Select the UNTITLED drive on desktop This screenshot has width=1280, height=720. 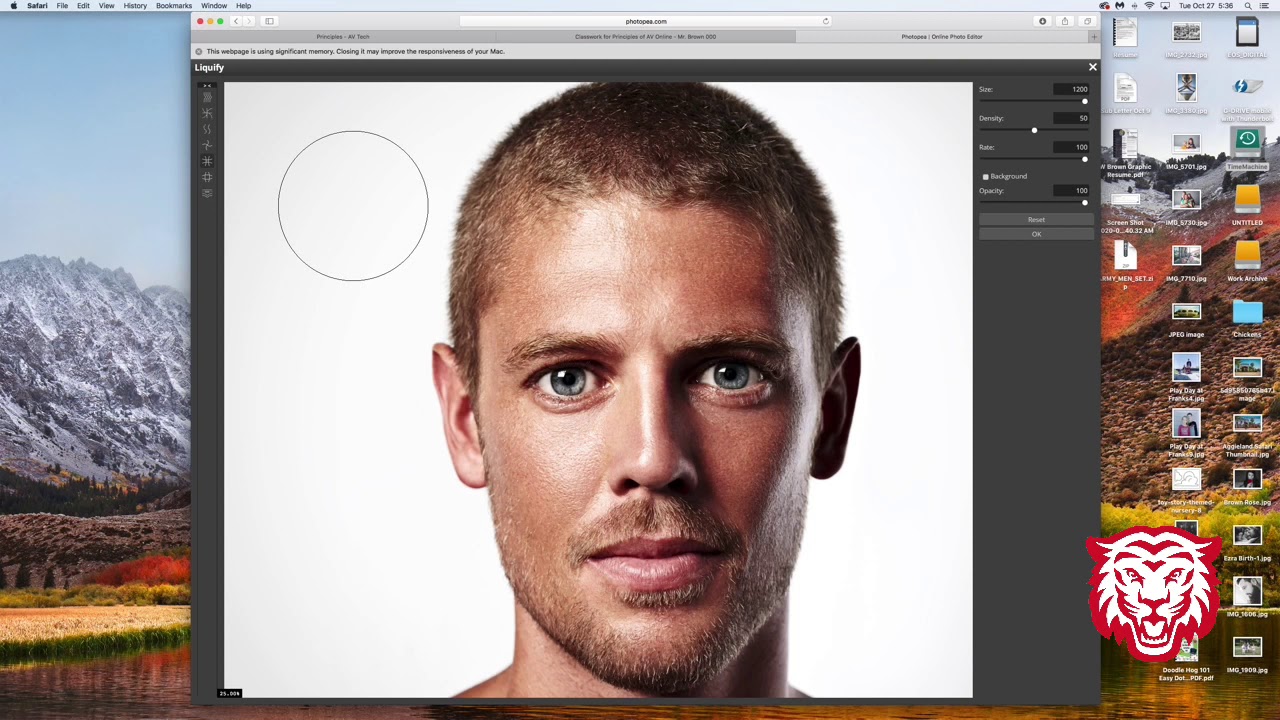pyautogui.click(x=1247, y=207)
